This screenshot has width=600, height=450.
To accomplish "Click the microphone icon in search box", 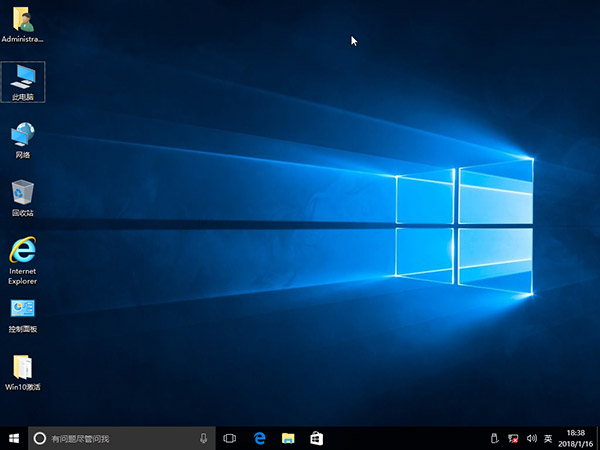I will (203, 438).
